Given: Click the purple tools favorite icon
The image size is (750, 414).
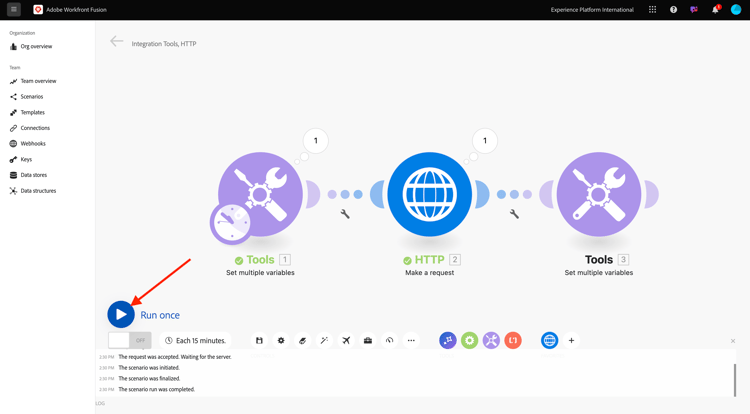Looking at the screenshot, I should point(491,340).
